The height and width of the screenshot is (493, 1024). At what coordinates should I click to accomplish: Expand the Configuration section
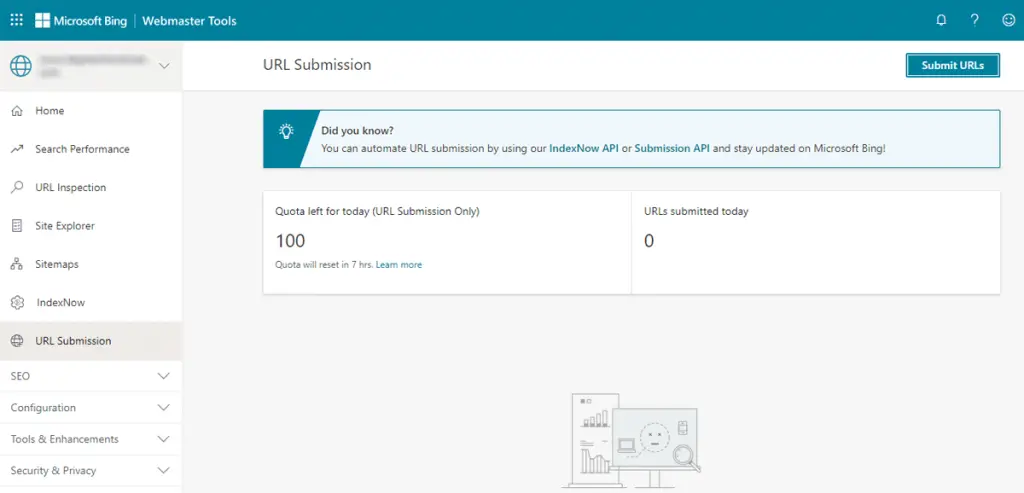click(91, 407)
